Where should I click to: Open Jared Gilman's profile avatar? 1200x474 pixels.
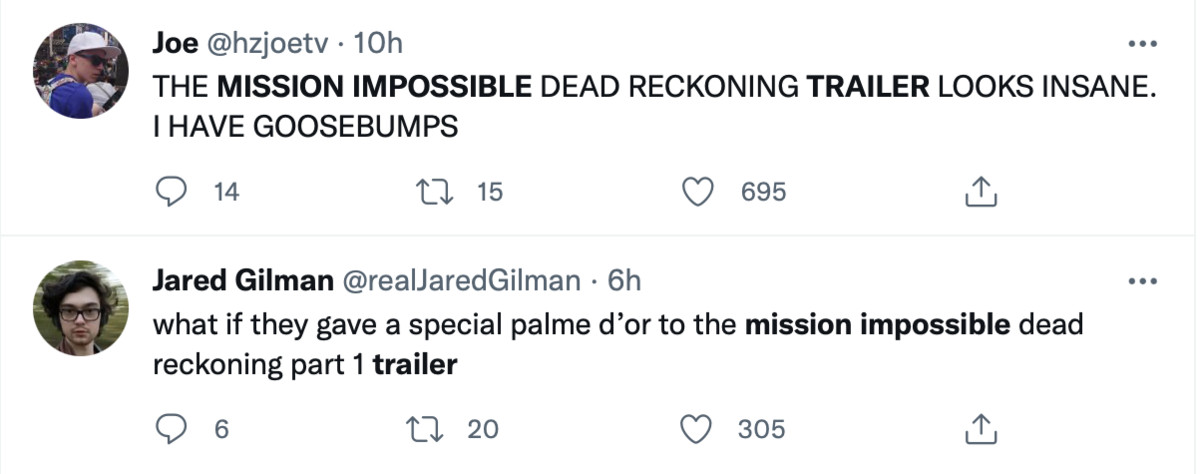[82, 307]
